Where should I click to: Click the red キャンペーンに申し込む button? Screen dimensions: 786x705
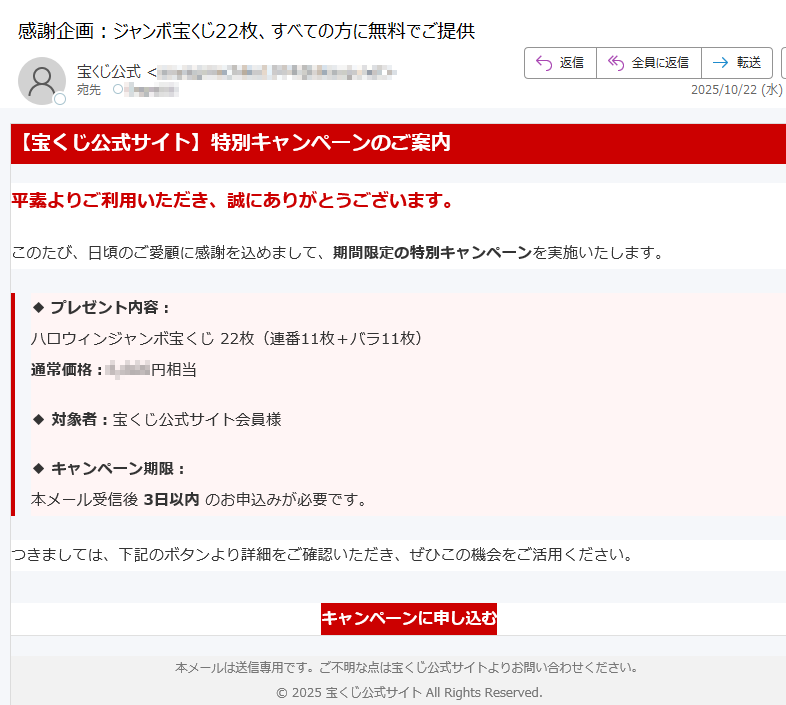[409, 618]
